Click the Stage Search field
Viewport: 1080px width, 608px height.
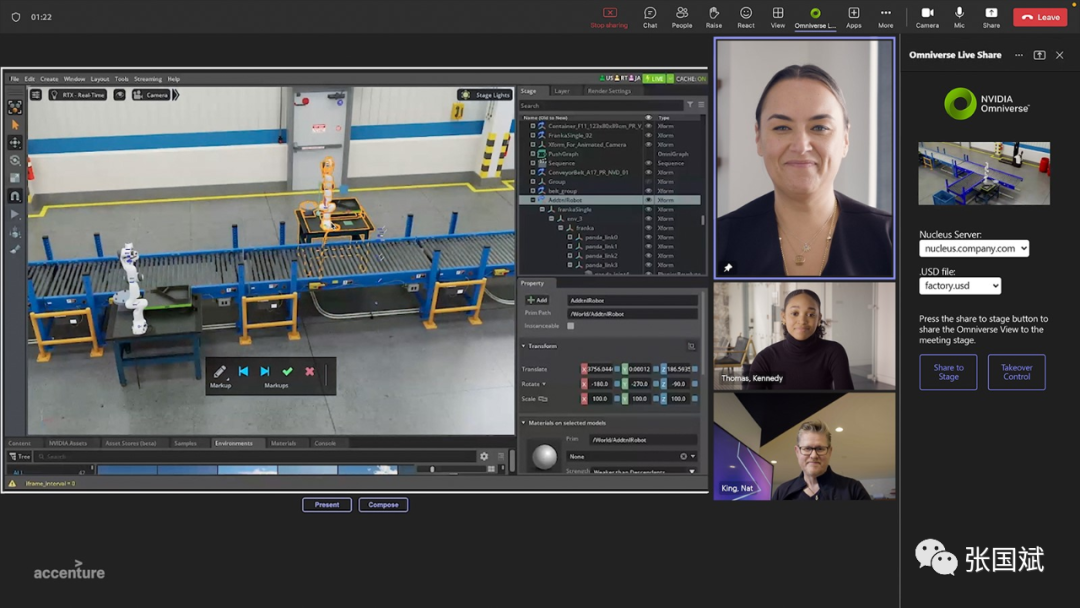[601, 105]
